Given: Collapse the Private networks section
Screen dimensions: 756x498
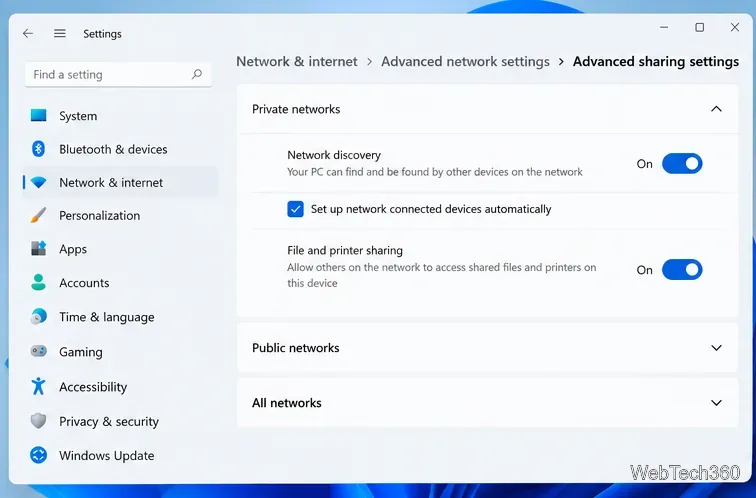Looking at the screenshot, I should click(x=716, y=109).
